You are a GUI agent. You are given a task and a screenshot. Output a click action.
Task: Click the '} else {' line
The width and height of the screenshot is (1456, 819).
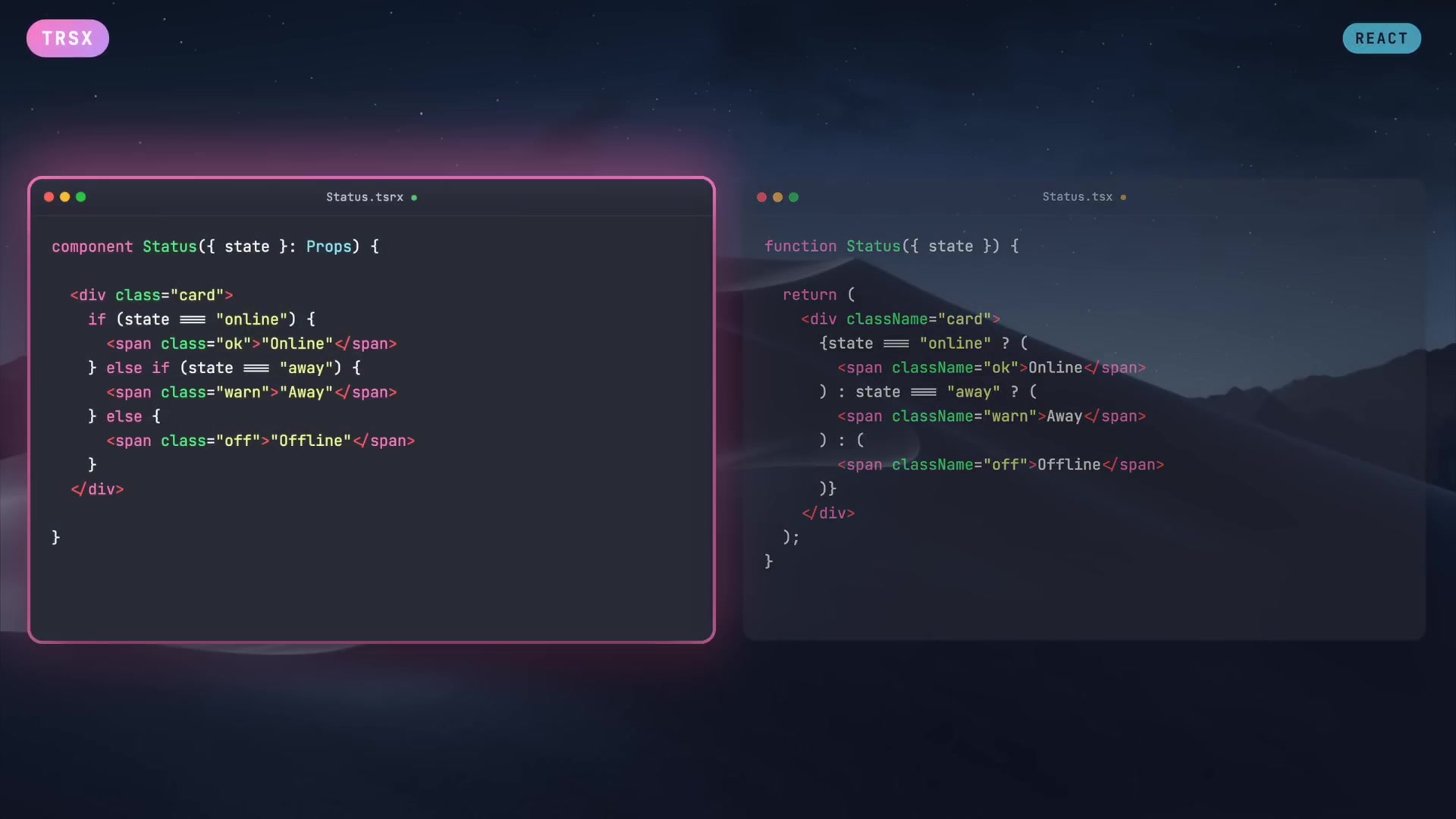pos(124,416)
